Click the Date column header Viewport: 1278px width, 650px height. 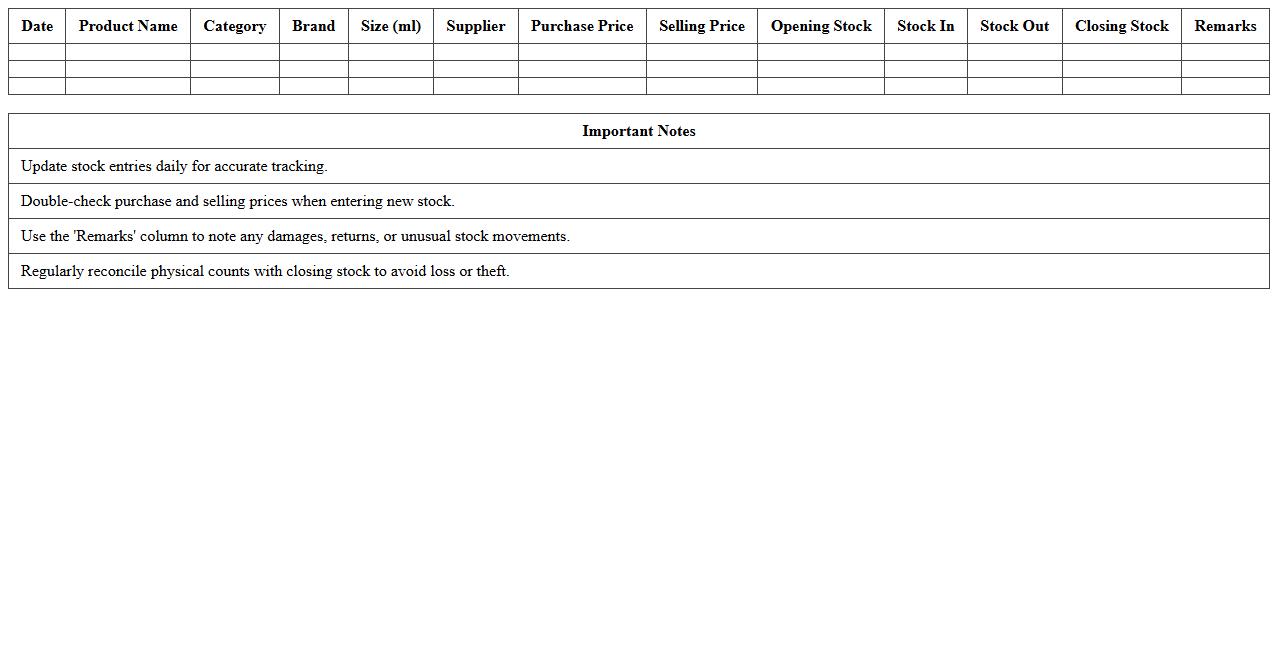point(37,26)
